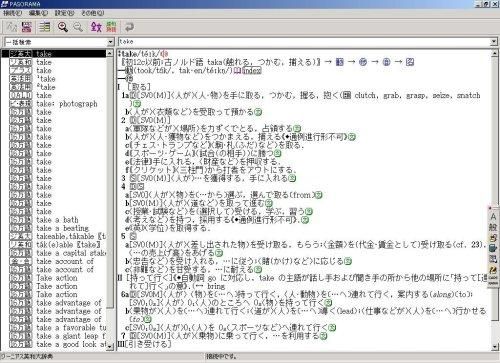This screenshot has width=500, height=363.
Task: Expand the search word history dropdown
Action: tap(494, 42)
